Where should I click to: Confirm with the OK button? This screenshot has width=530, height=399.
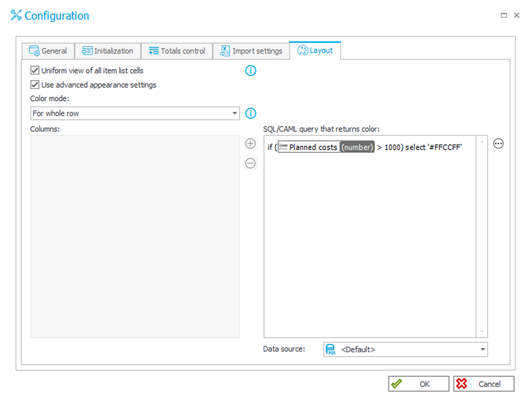[x=418, y=384]
